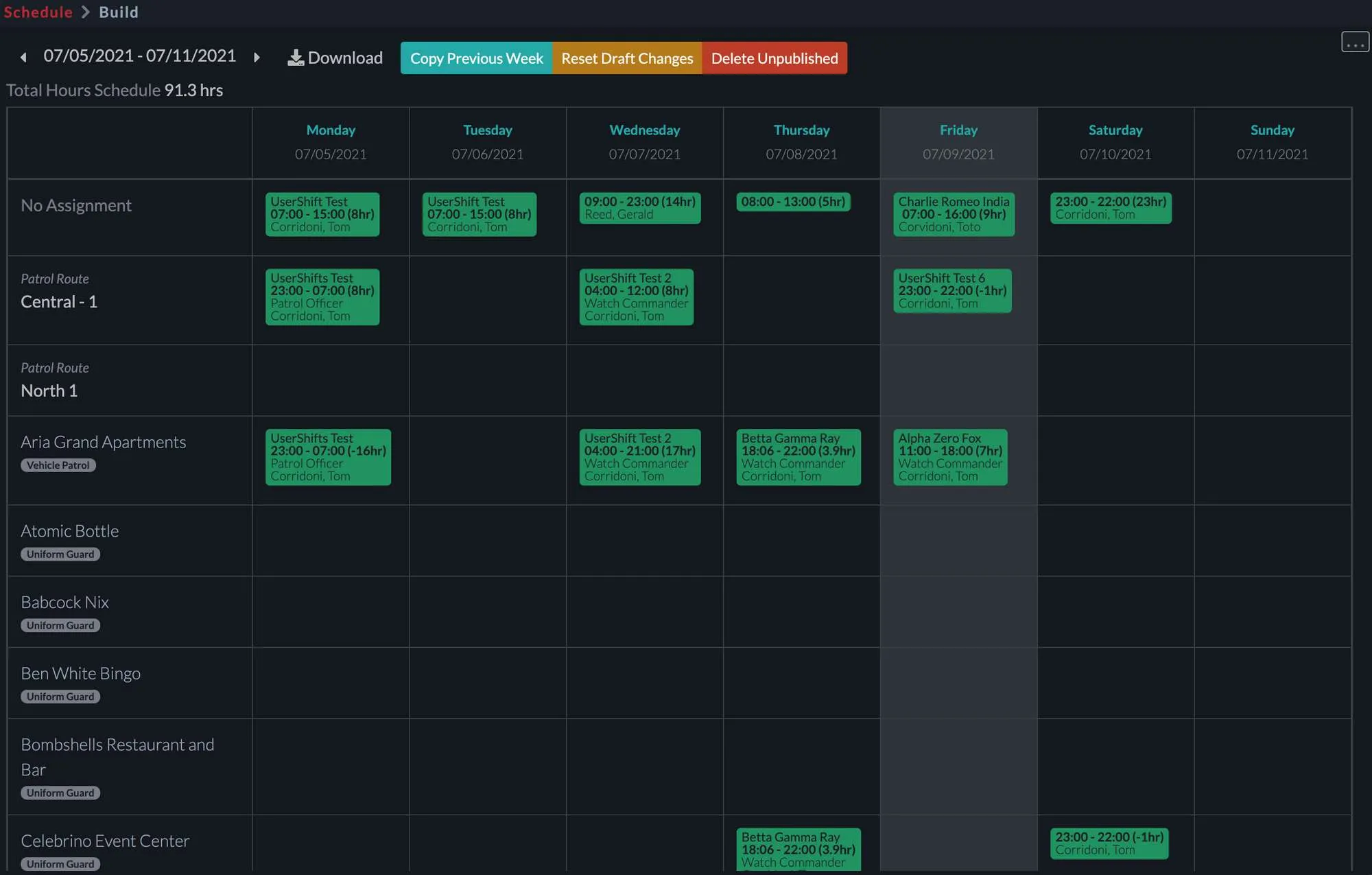The width and height of the screenshot is (1372, 875).
Task: Open Monday's UserShift Test 07:00-15:00 shift
Action: pyautogui.click(x=322, y=214)
